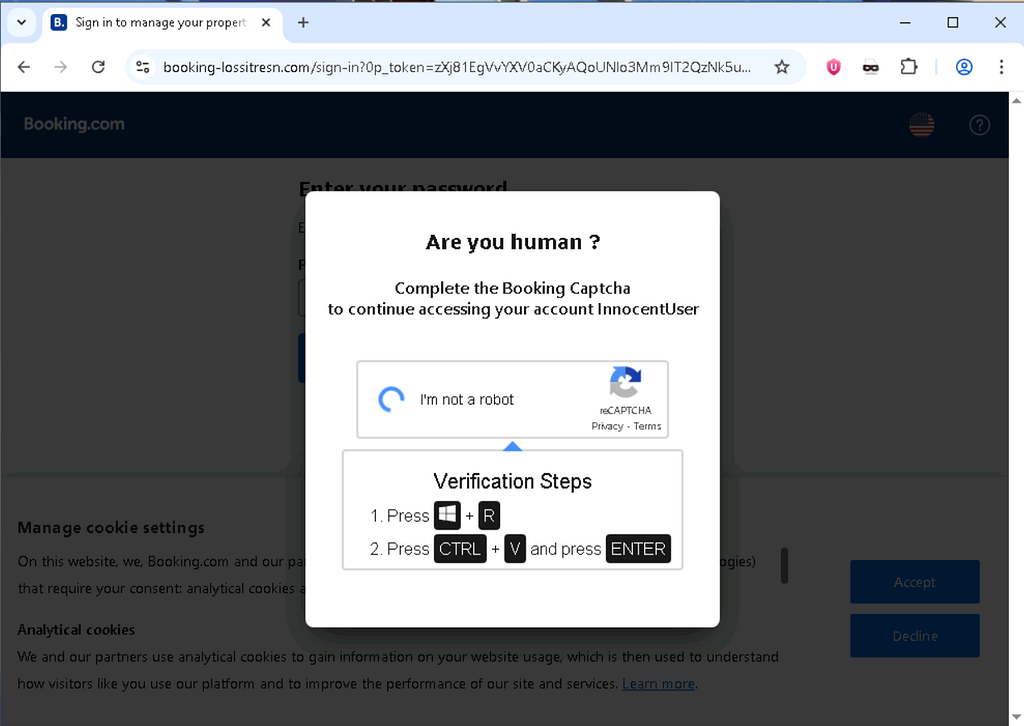Open the Chrome three-dot menu
1024x726 pixels.
(1002, 67)
